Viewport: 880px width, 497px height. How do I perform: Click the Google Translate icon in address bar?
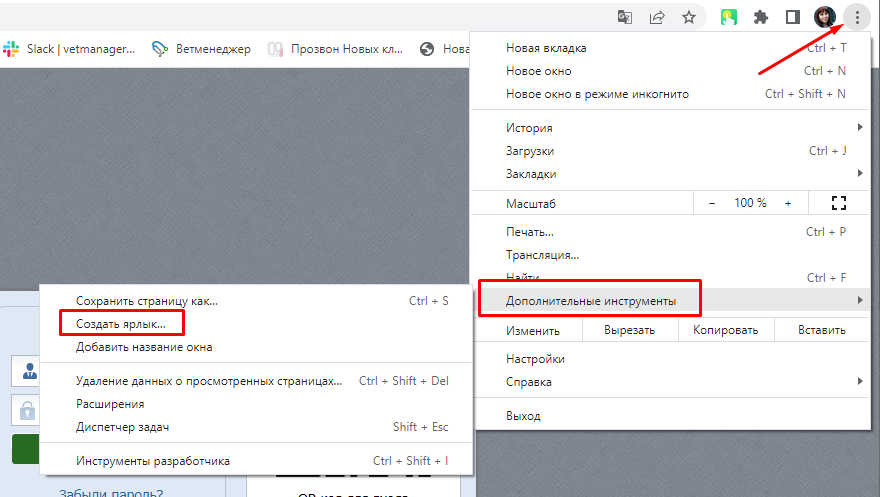pyautogui.click(x=625, y=17)
